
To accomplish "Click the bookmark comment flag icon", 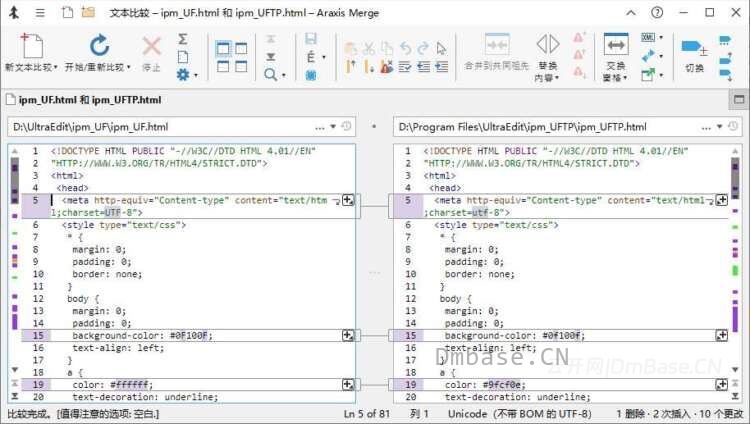I will click(725, 40).
